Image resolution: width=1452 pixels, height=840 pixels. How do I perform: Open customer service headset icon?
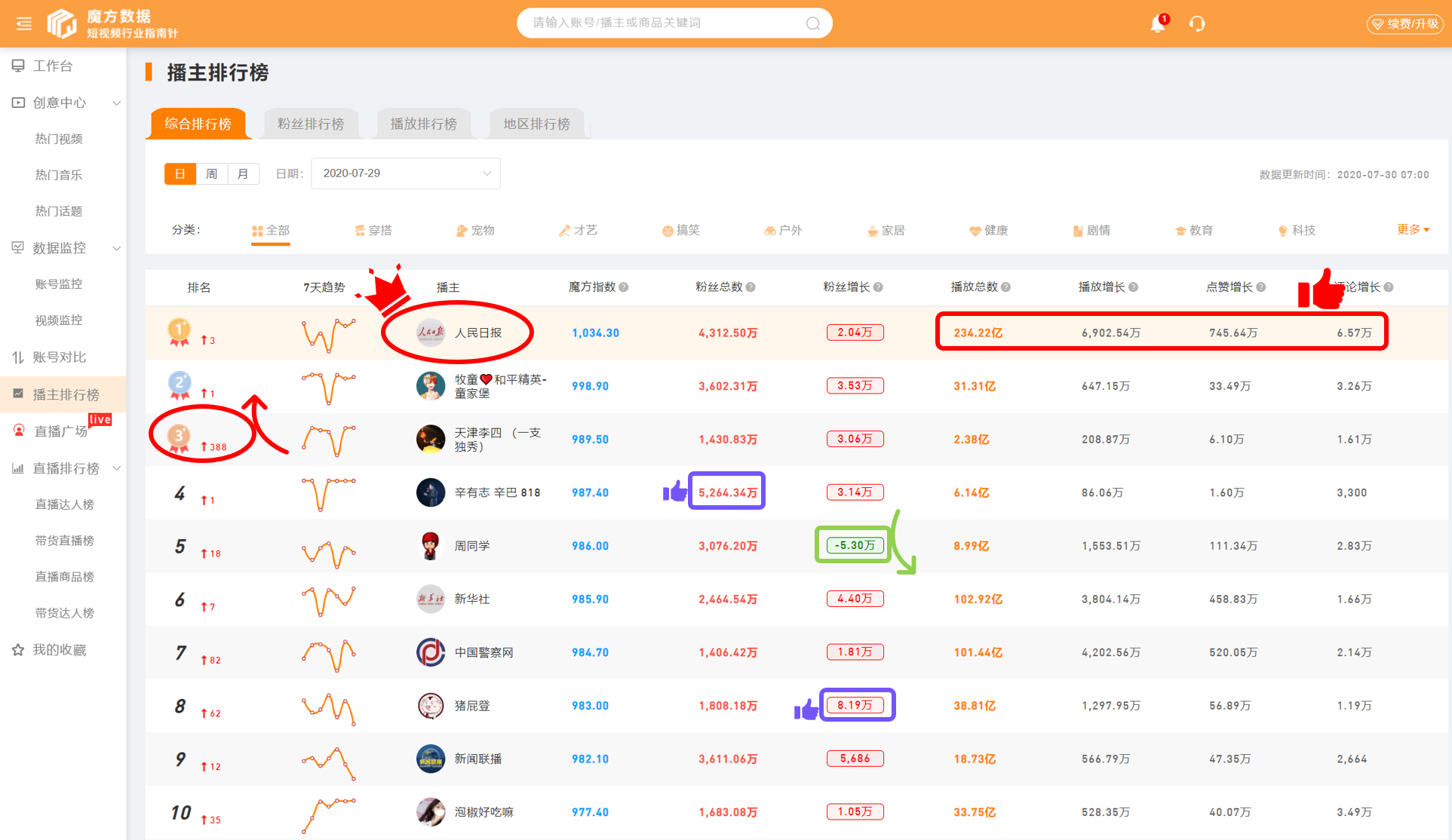(1197, 24)
